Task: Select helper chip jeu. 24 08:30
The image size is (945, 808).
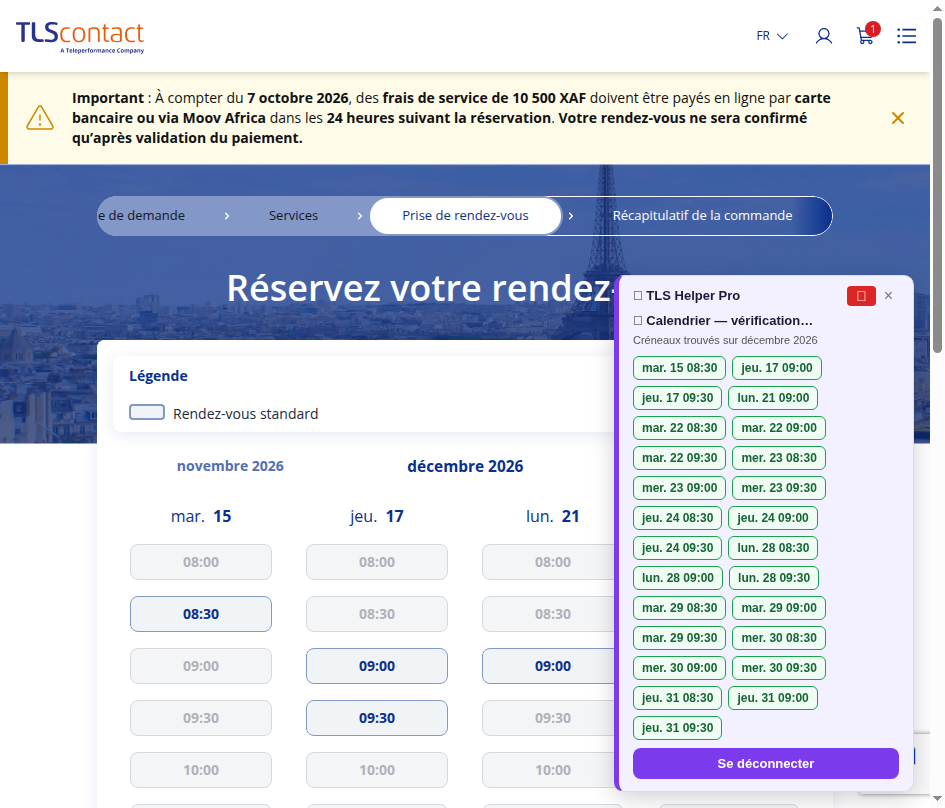Action: (x=677, y=518)
